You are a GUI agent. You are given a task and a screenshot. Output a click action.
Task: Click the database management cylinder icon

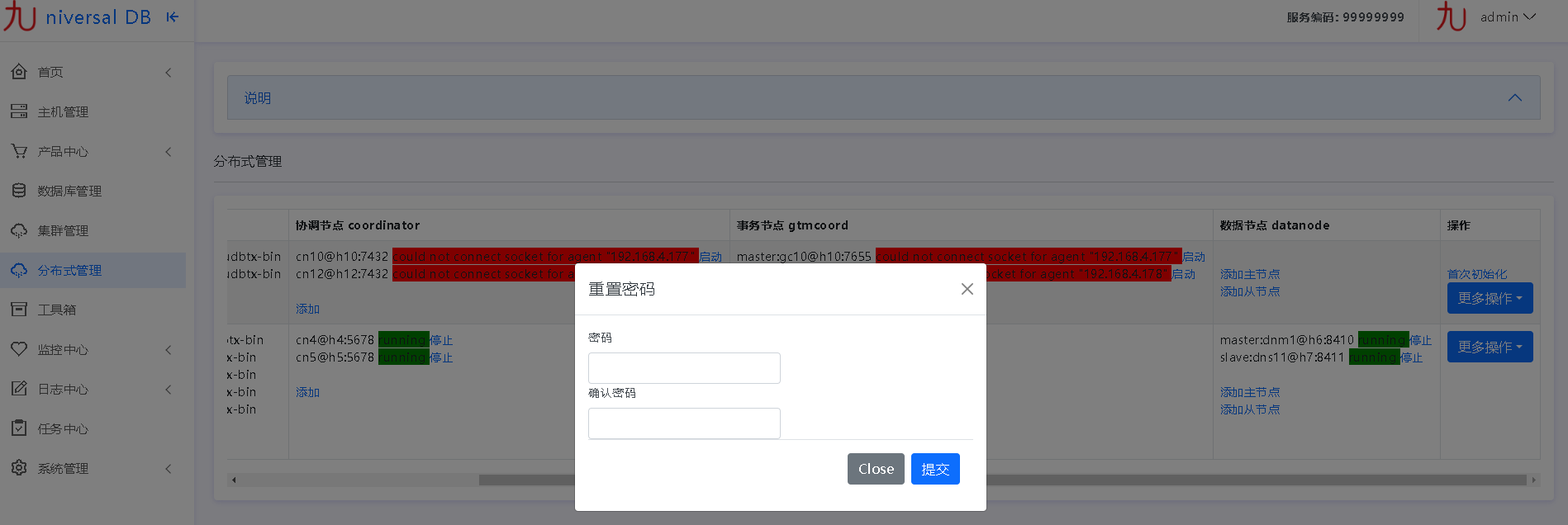19,191
